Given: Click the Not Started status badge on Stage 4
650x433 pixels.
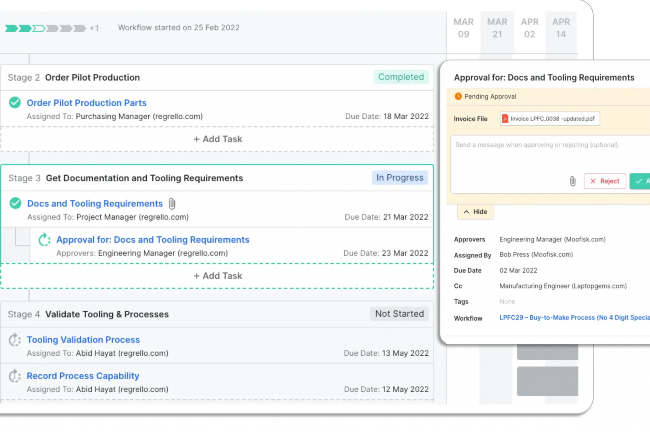Looking at the screenshot, I should pos(399,314).
